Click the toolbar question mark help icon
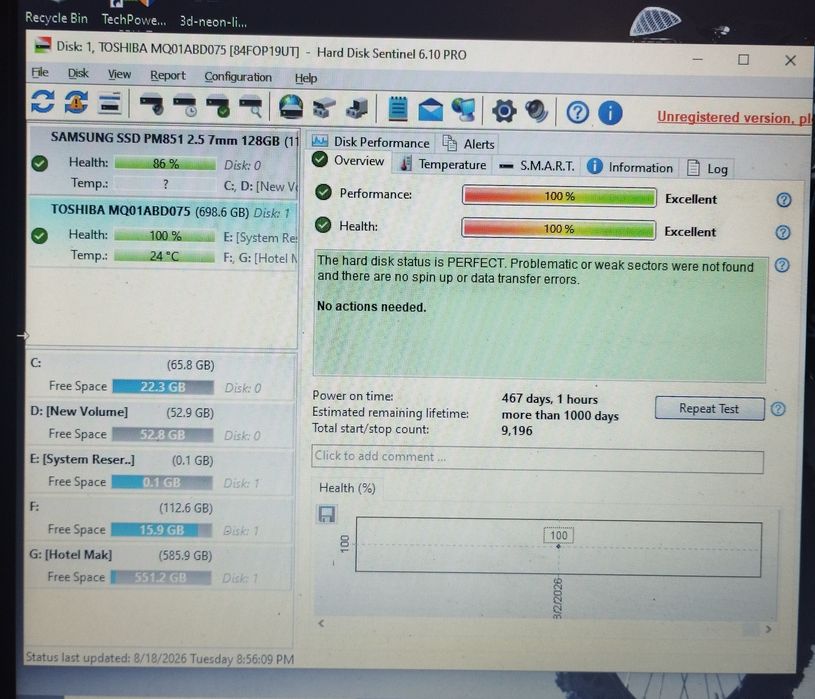Screen dimensions: 815x699 pyautogui.click(x=577, y=112)
